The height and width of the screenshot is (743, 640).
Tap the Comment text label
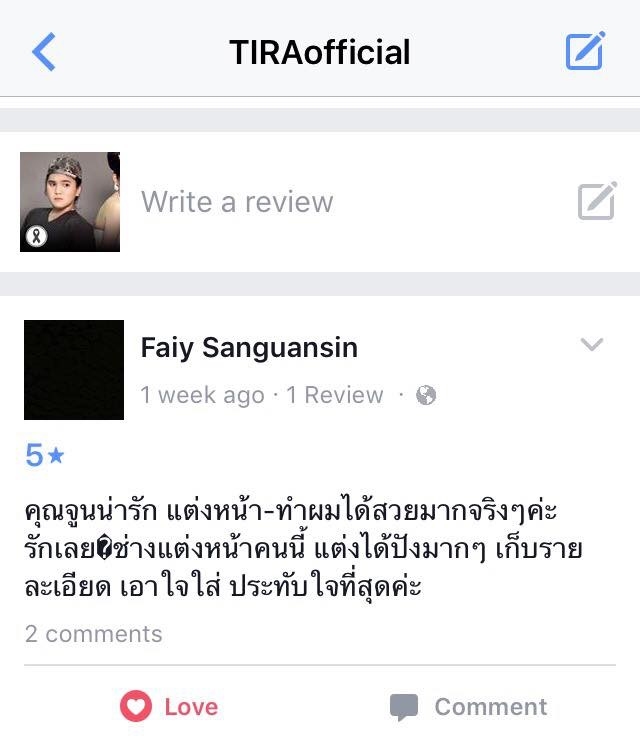coord(491,707)
